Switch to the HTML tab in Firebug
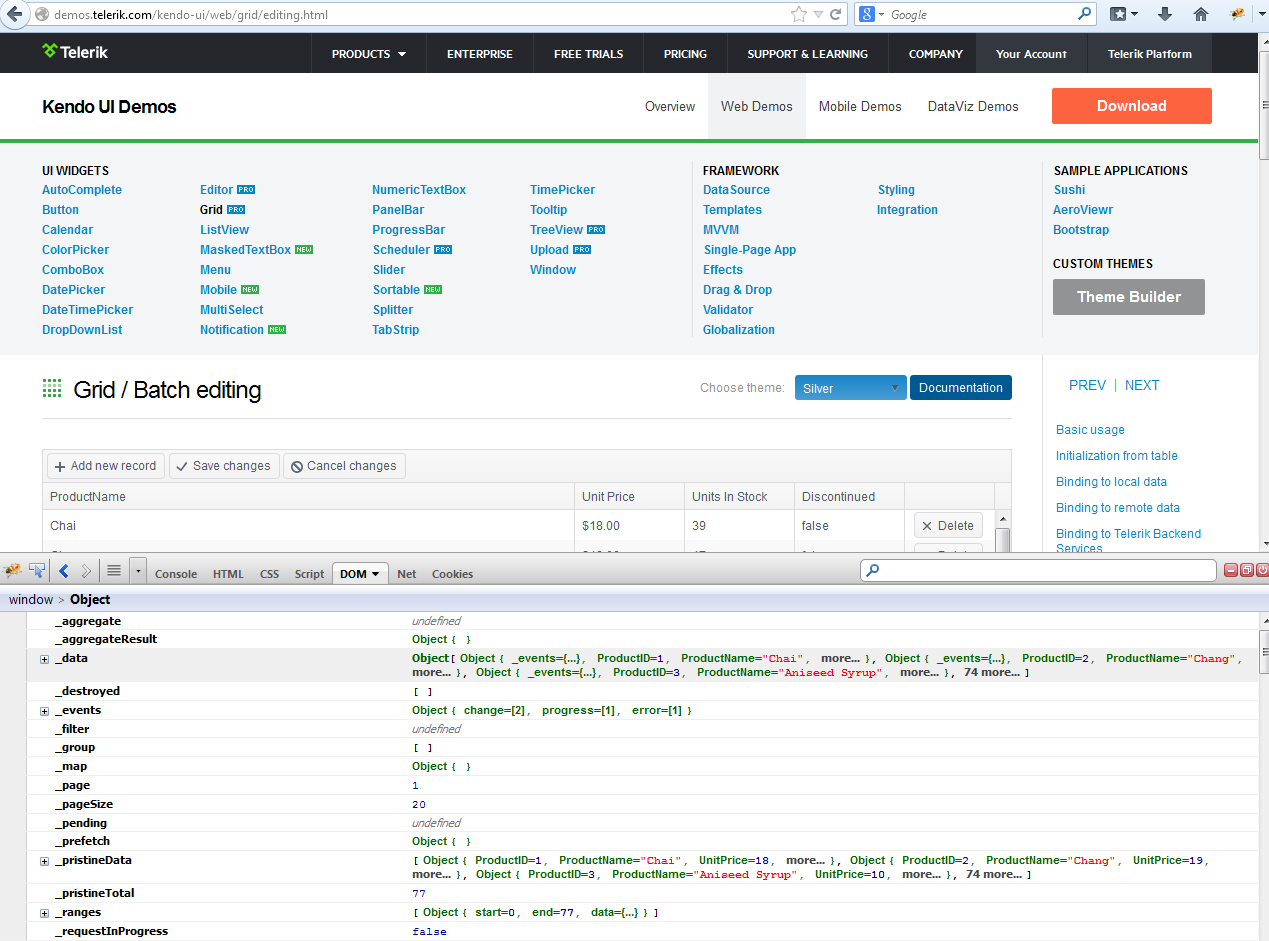Screen dimensions: 1269x941 click(228, 574)
